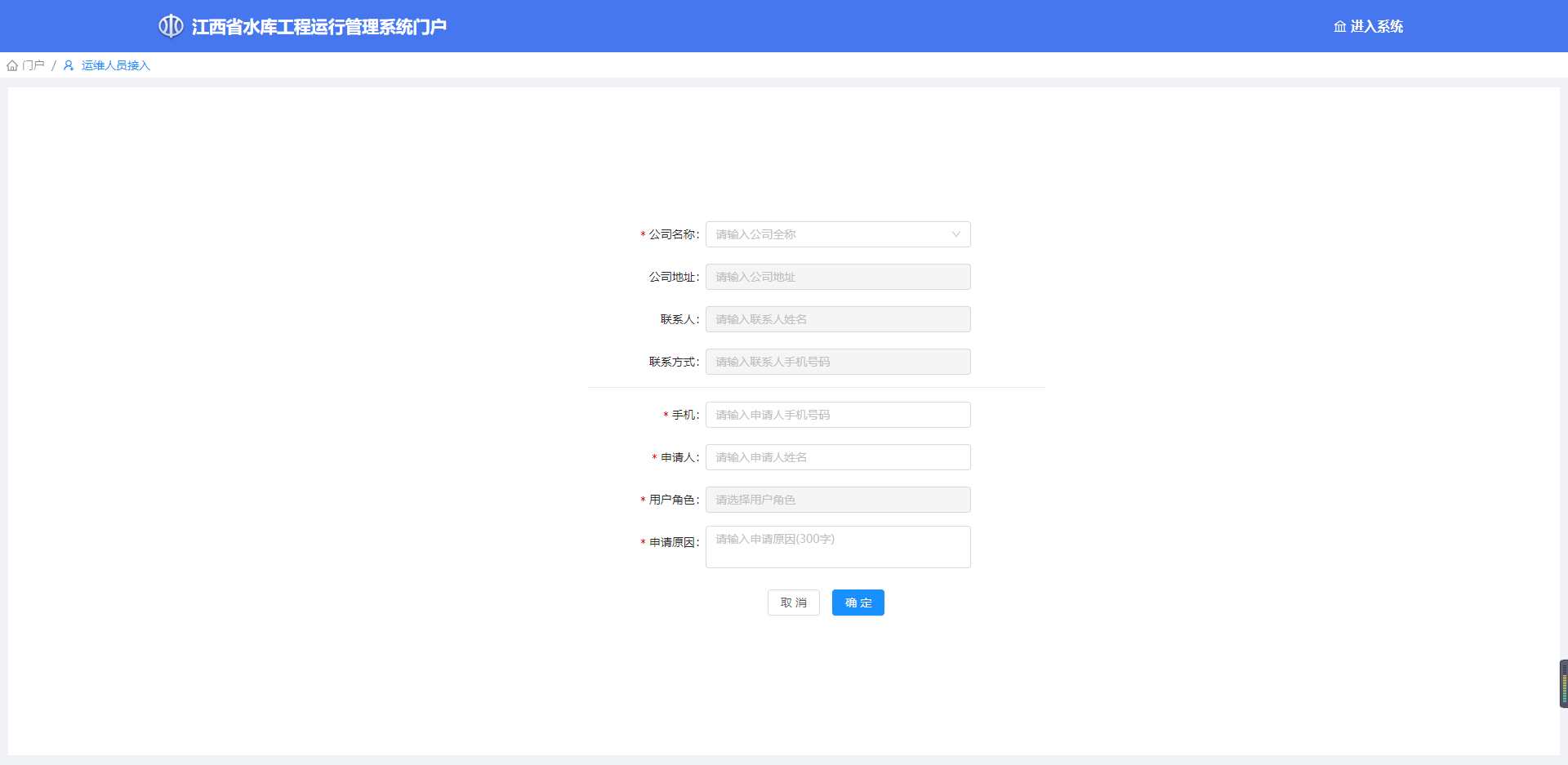Click the 联系人 name field
The height and width of the screenshot is (765, 1568).
pos(838,319)
